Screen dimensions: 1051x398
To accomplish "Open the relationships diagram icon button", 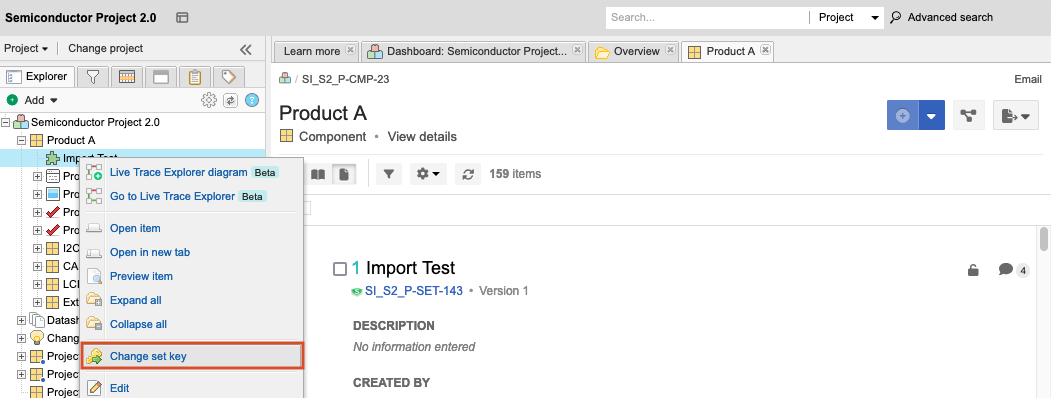I will (x=969, y=115).
